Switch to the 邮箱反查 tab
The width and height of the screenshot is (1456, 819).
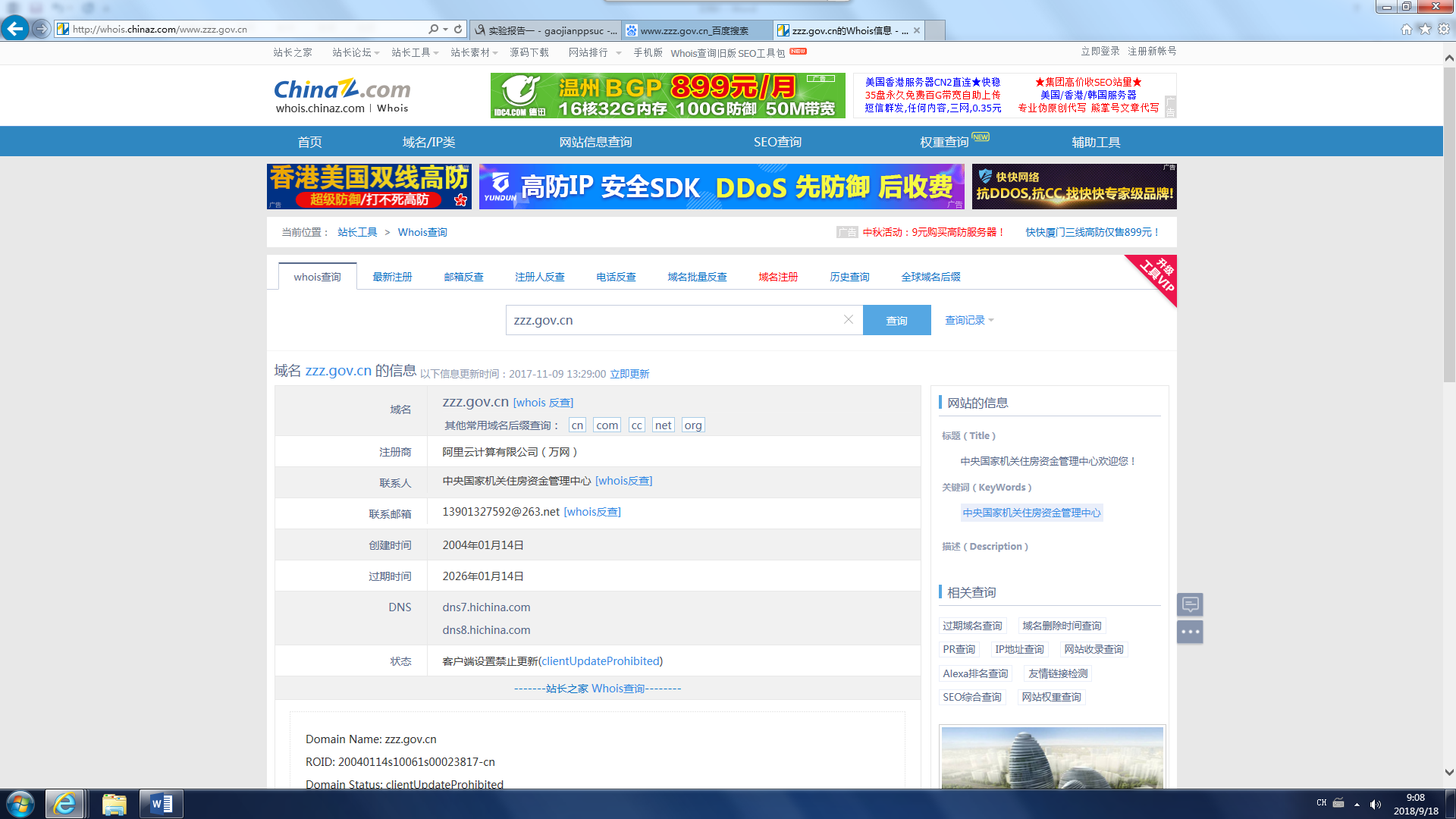(x=463, y=277)
